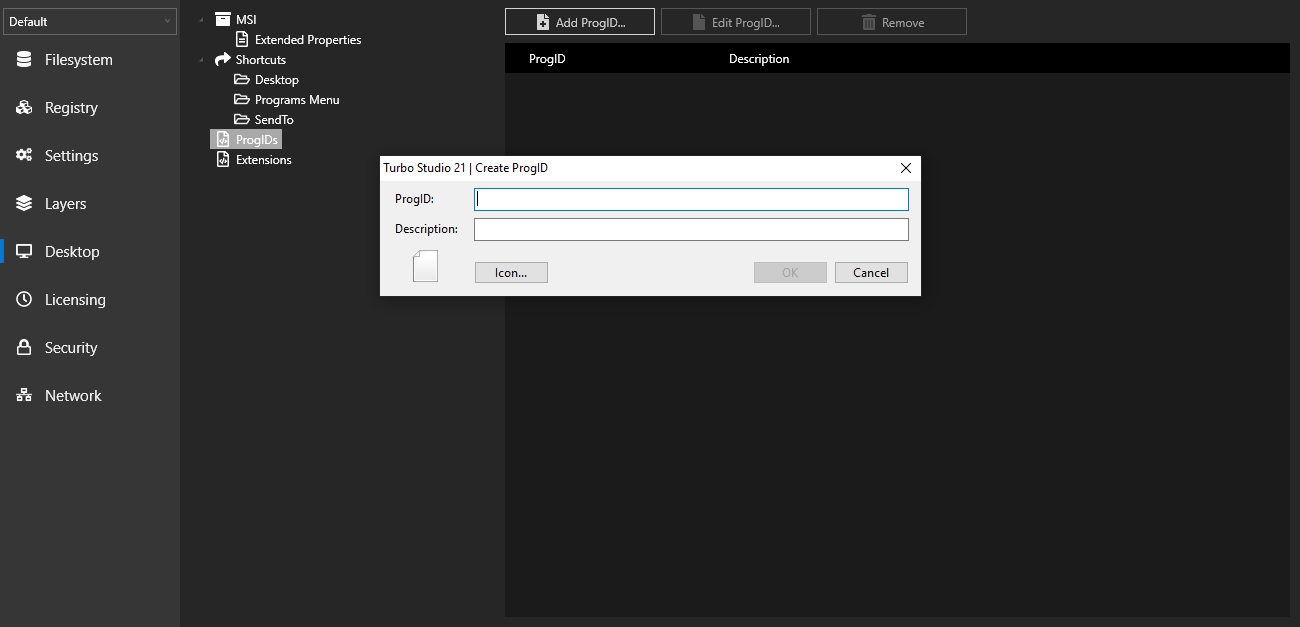
Task: Click the Licensing clock icon
Action: 24,300
